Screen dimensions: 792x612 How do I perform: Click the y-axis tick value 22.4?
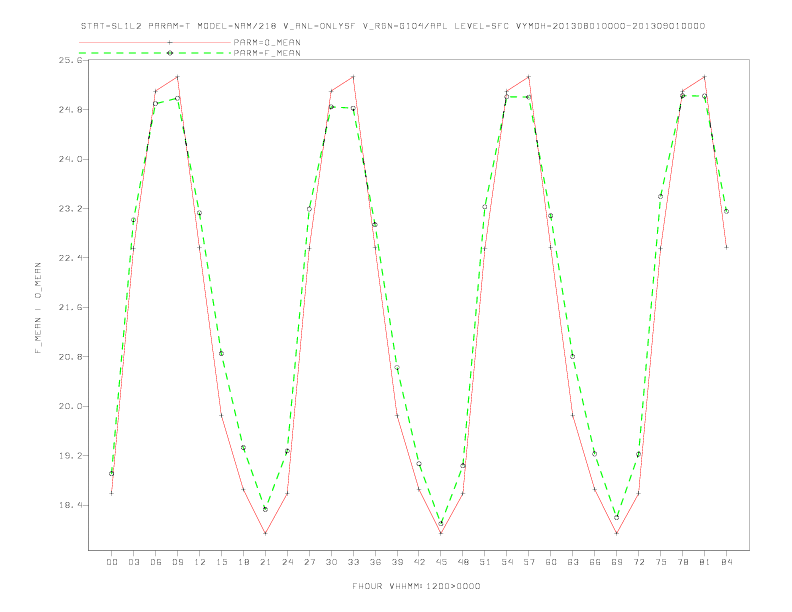[x=71, y=258]
